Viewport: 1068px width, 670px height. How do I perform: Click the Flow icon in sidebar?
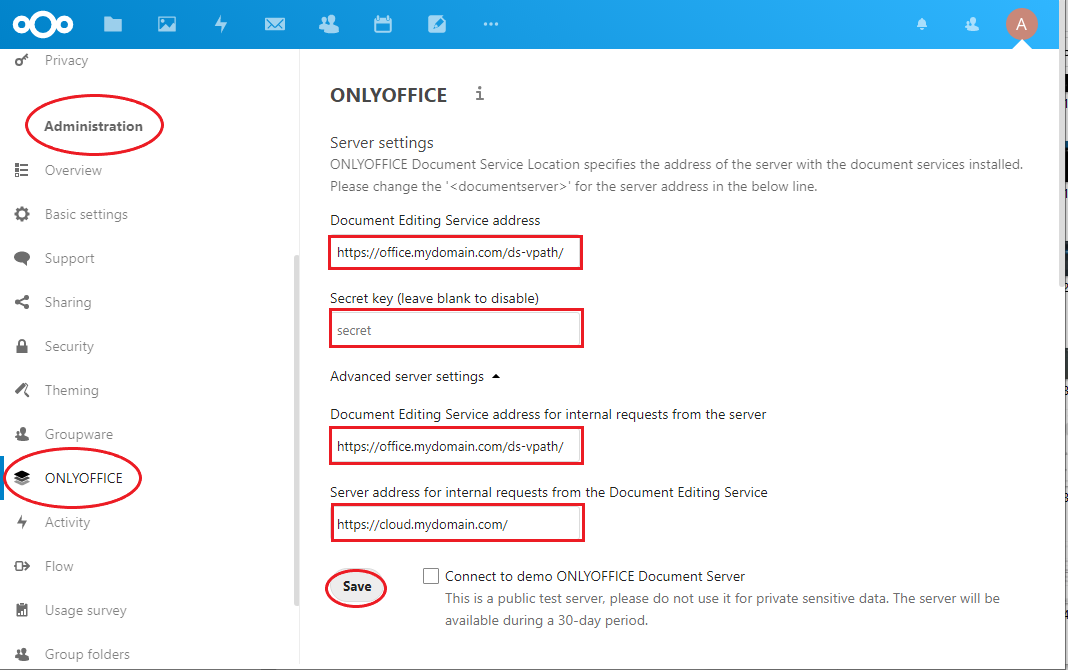[22, 567]
